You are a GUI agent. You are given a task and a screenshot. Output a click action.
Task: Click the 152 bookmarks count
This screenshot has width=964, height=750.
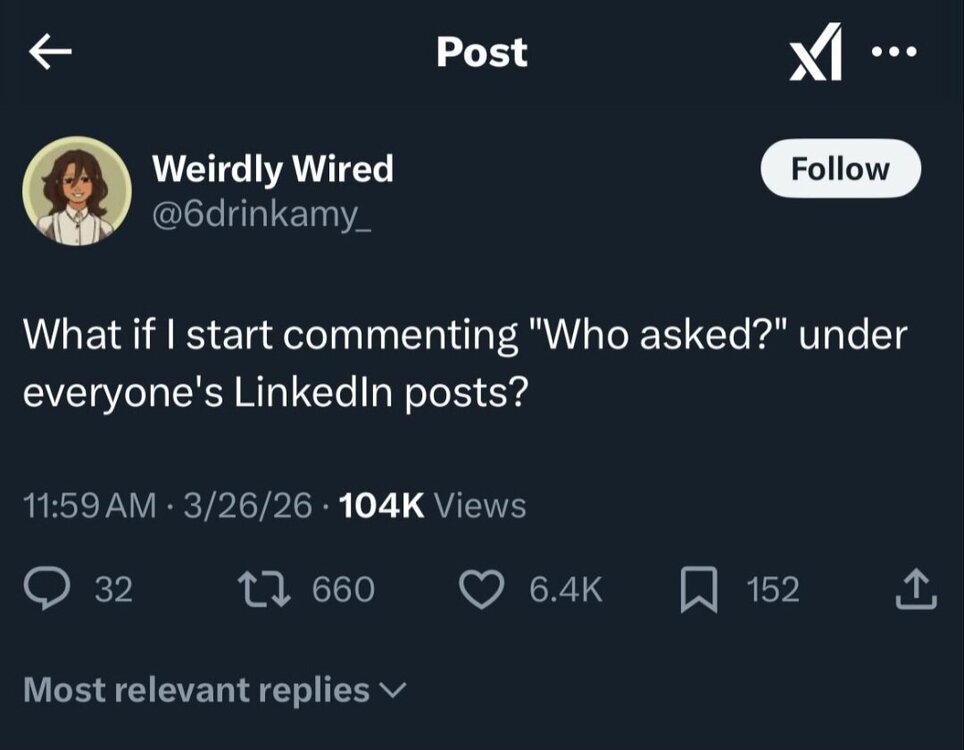click(x=772, y=590)
